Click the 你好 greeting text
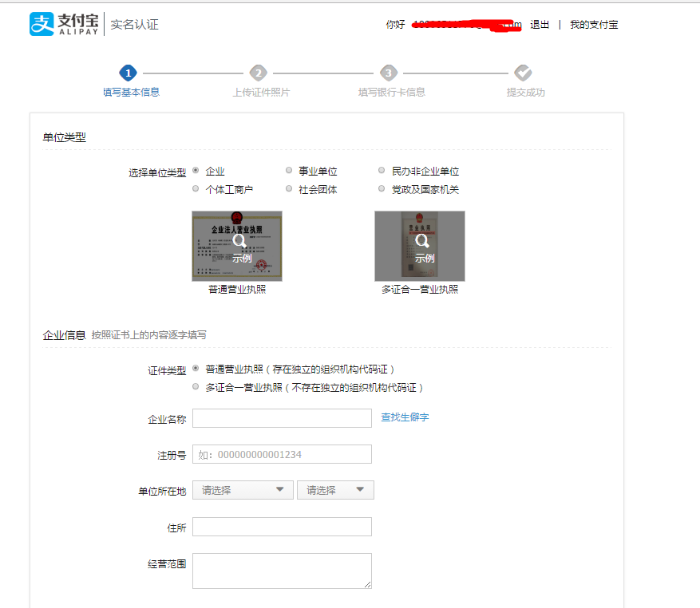 coord(396,25)
